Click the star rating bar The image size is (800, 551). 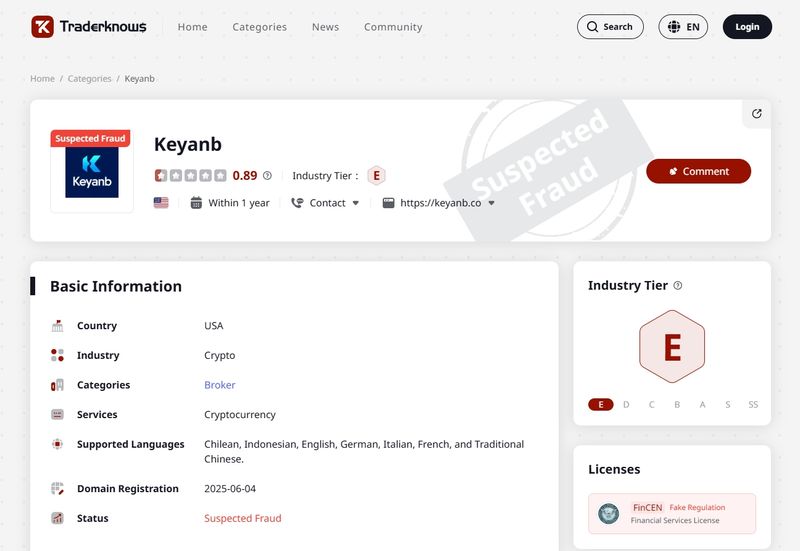click(x=191, y=176)
